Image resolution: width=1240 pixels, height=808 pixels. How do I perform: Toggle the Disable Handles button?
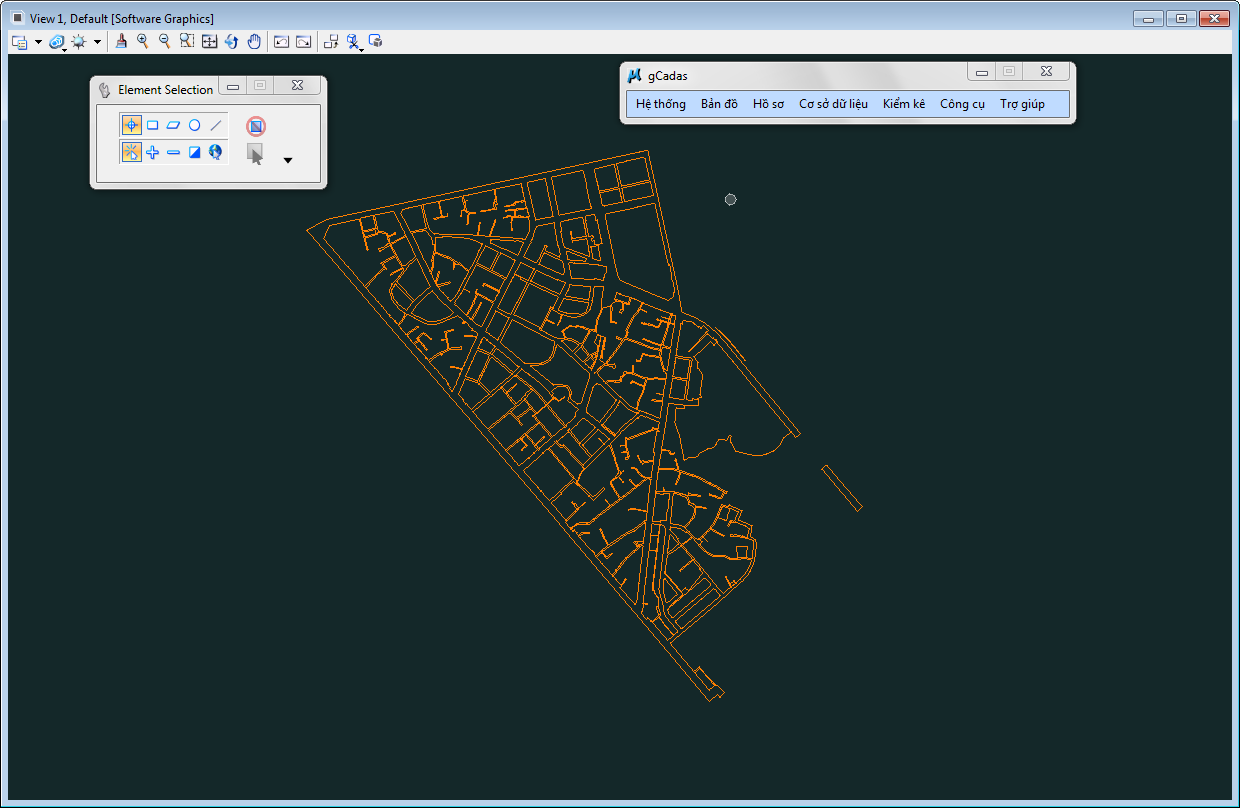tap(256, 126)
